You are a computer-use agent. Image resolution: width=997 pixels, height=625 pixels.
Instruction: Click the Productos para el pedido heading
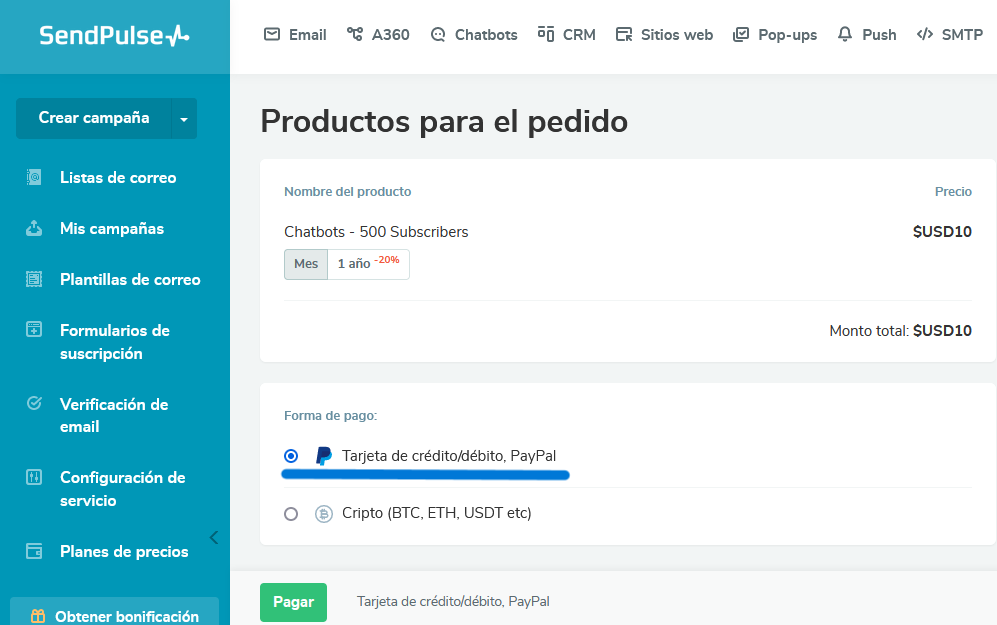[x=444, y=121]
